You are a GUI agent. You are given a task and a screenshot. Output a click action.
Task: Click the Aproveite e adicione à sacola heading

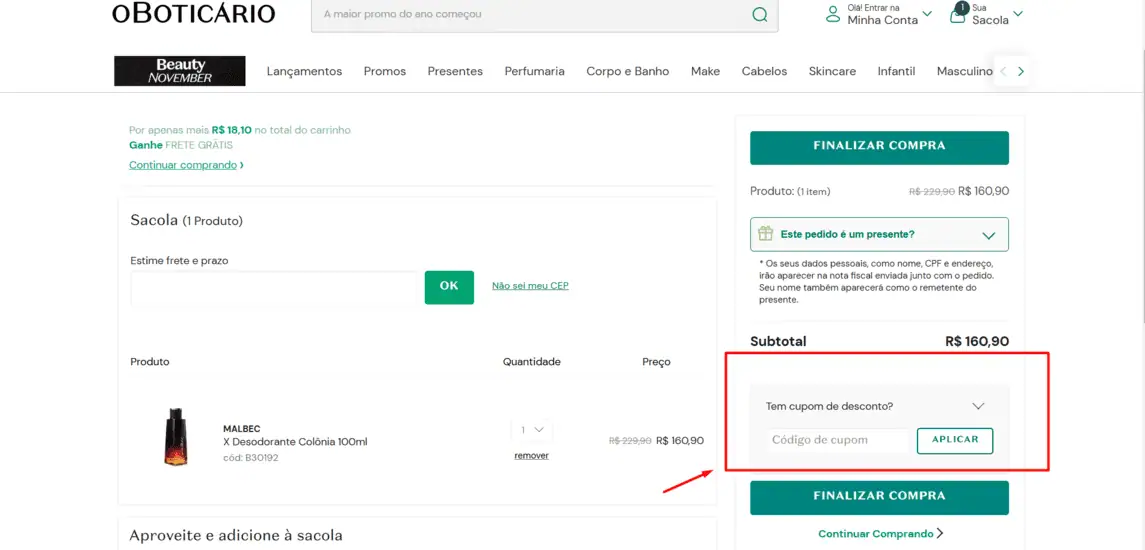pos(236,535)
